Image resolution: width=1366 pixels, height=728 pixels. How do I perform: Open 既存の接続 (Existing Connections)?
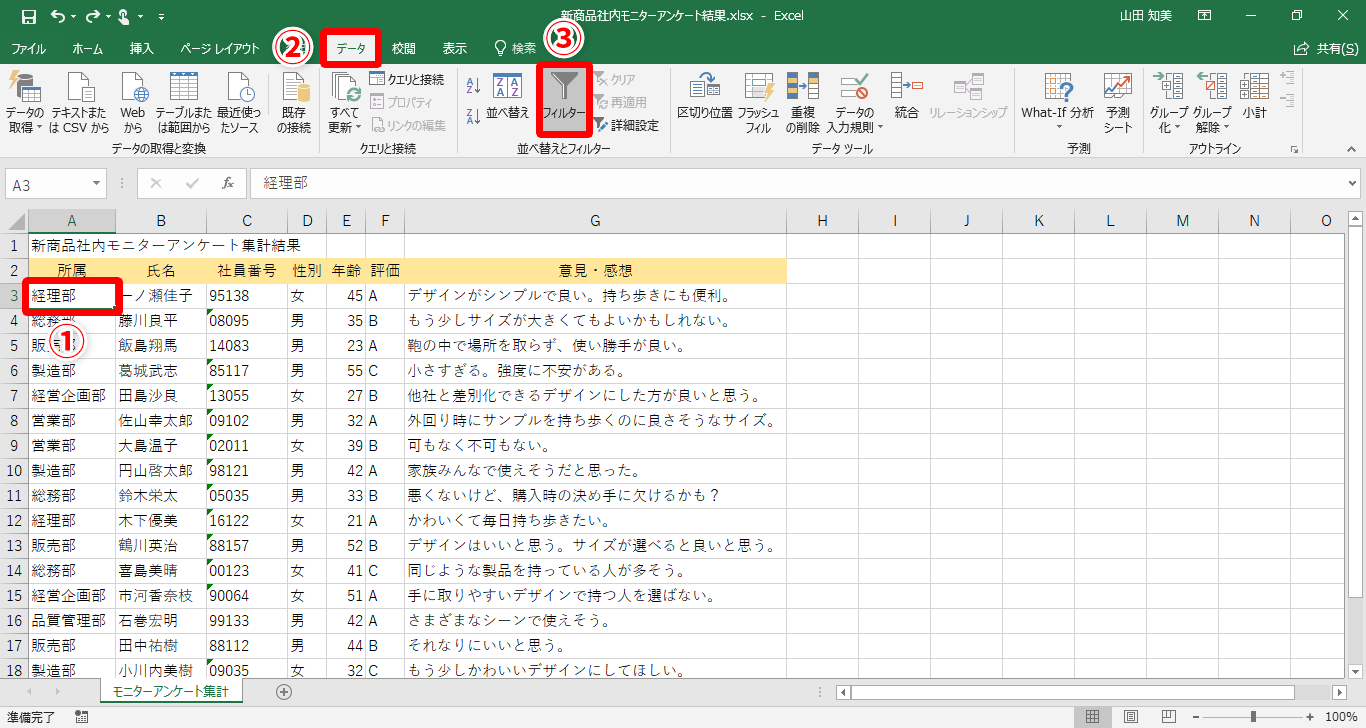point(294,104)
